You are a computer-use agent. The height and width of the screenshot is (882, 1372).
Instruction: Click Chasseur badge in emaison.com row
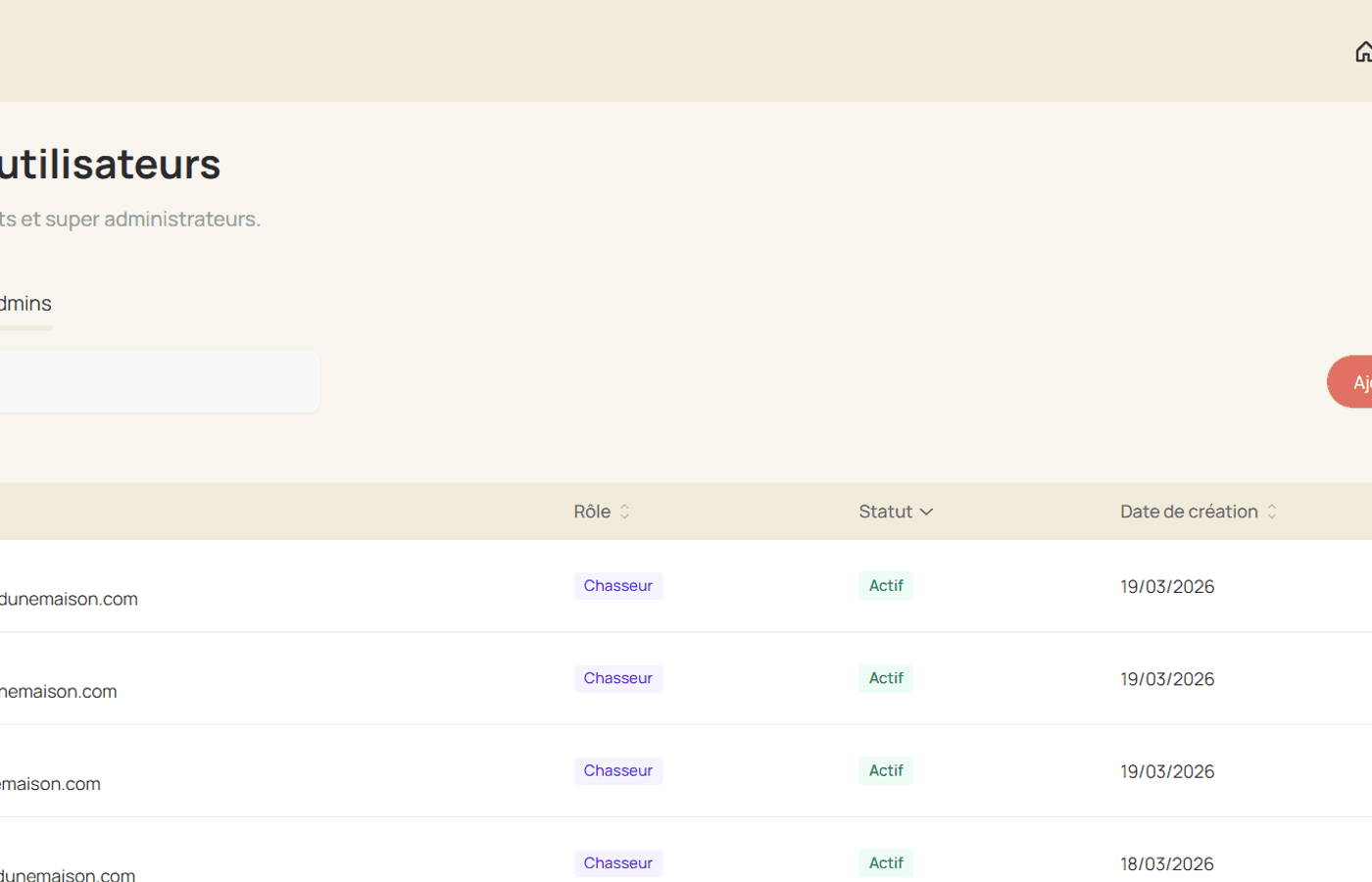coord(618,771)
